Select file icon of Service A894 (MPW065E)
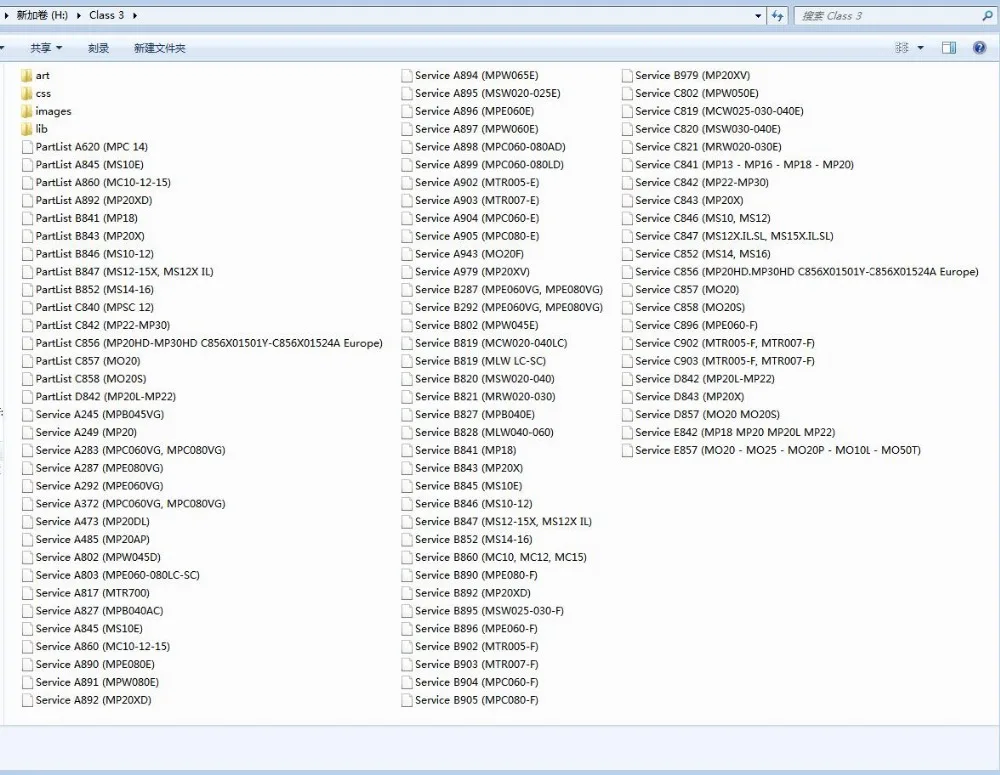The height and width of the screenshot is (775, 1000). click(406, 75)
